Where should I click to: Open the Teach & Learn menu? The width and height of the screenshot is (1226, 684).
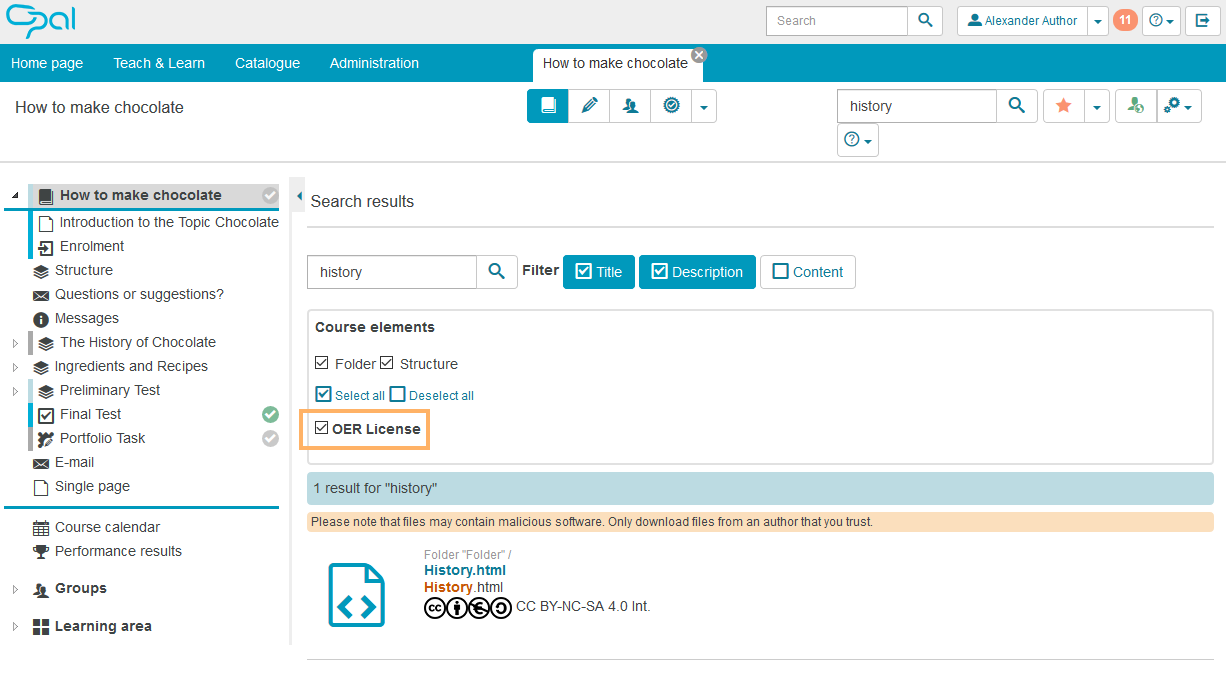tap(159, 63)
